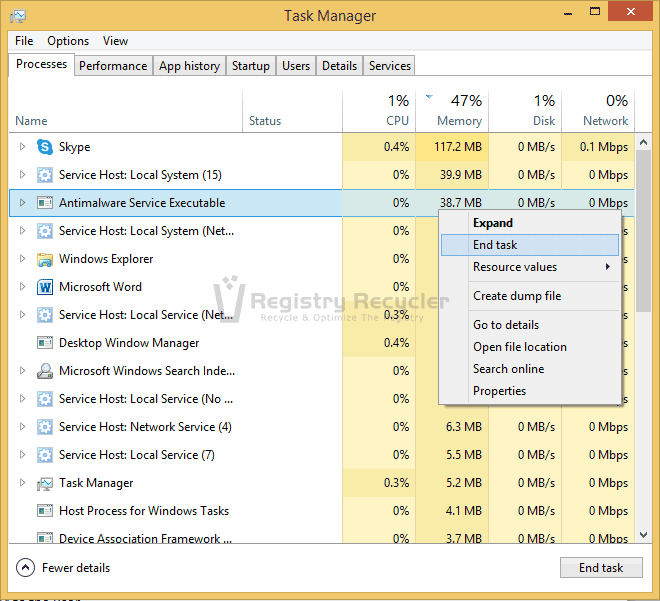660x601 pixels.
Task: Expand Service Host: Local System (15)
Action: (x=22, y=174)
